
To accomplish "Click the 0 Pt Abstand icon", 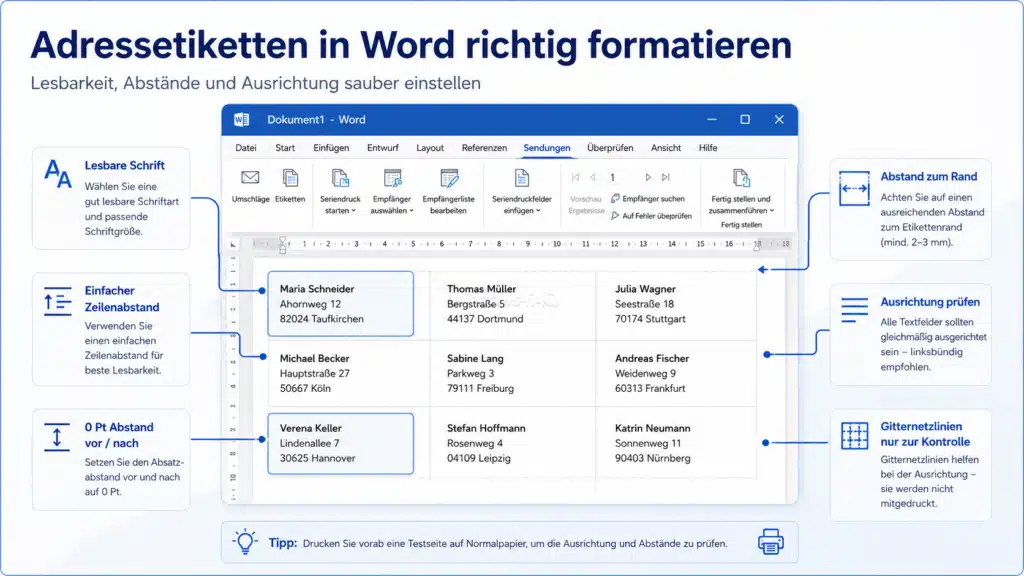I will pos(57,437).
